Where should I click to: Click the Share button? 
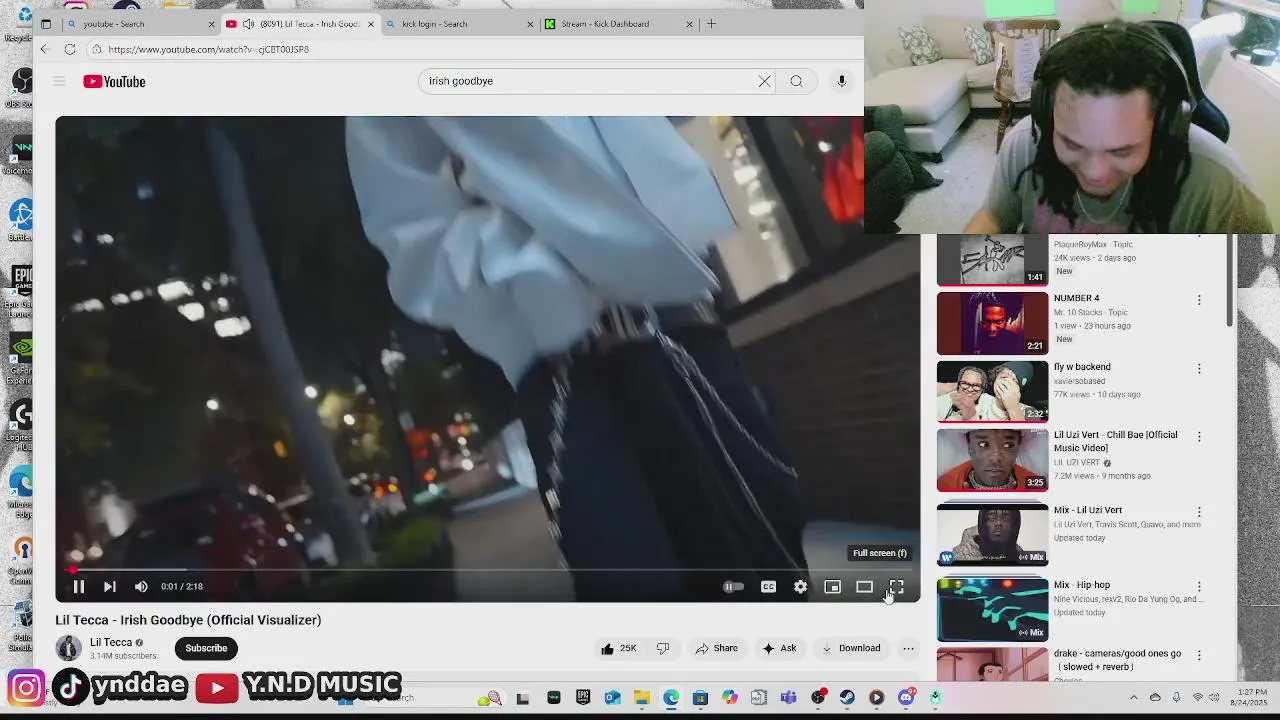(x=716, y=648)
